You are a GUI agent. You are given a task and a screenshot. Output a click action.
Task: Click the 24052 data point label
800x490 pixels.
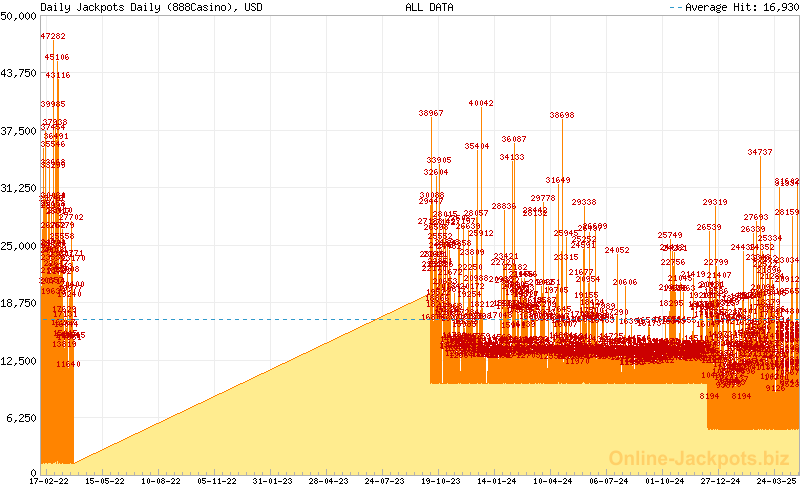(x=617, y=250)
